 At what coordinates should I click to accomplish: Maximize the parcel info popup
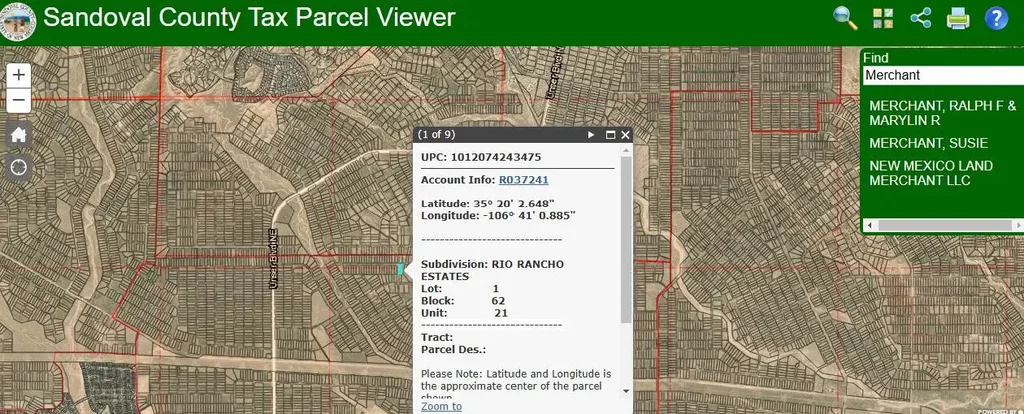click(609, 134)
